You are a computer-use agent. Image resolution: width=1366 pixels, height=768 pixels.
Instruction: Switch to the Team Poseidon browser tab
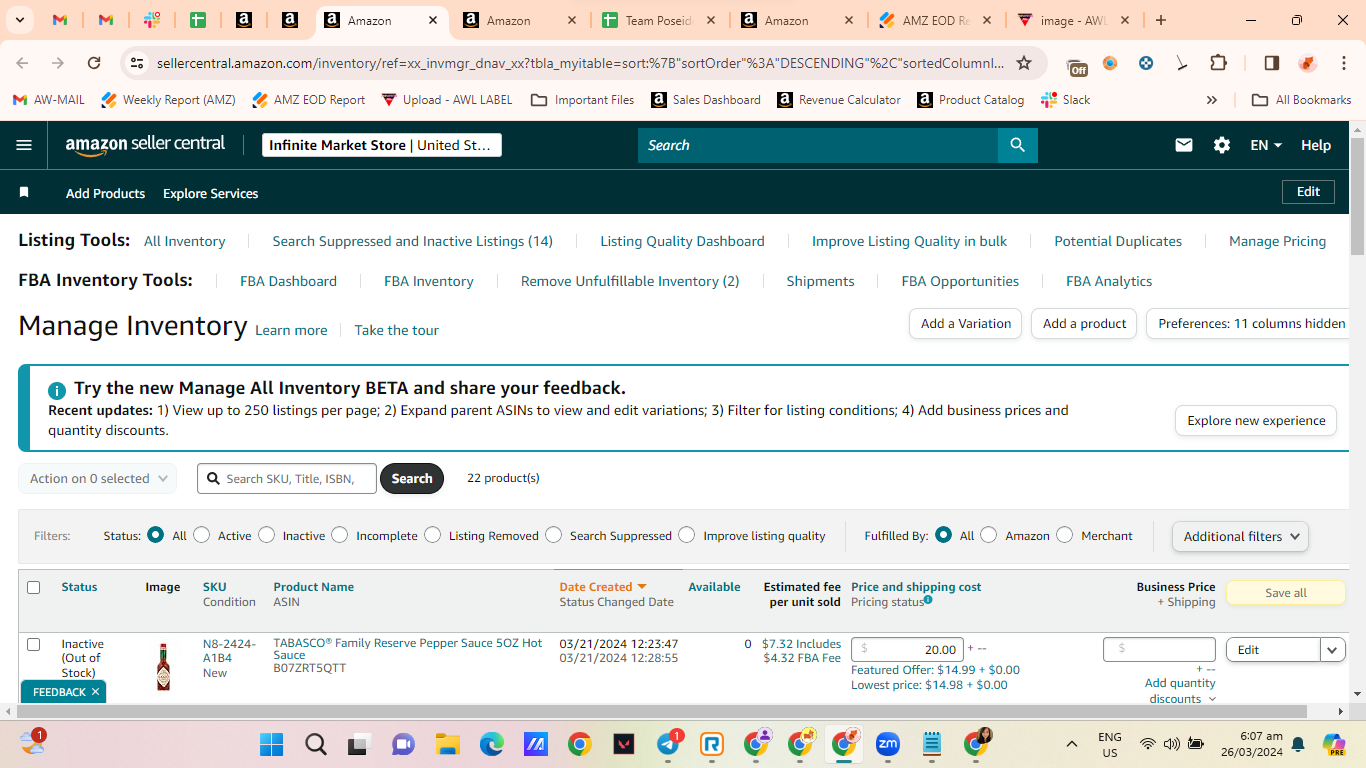(657, 20)
